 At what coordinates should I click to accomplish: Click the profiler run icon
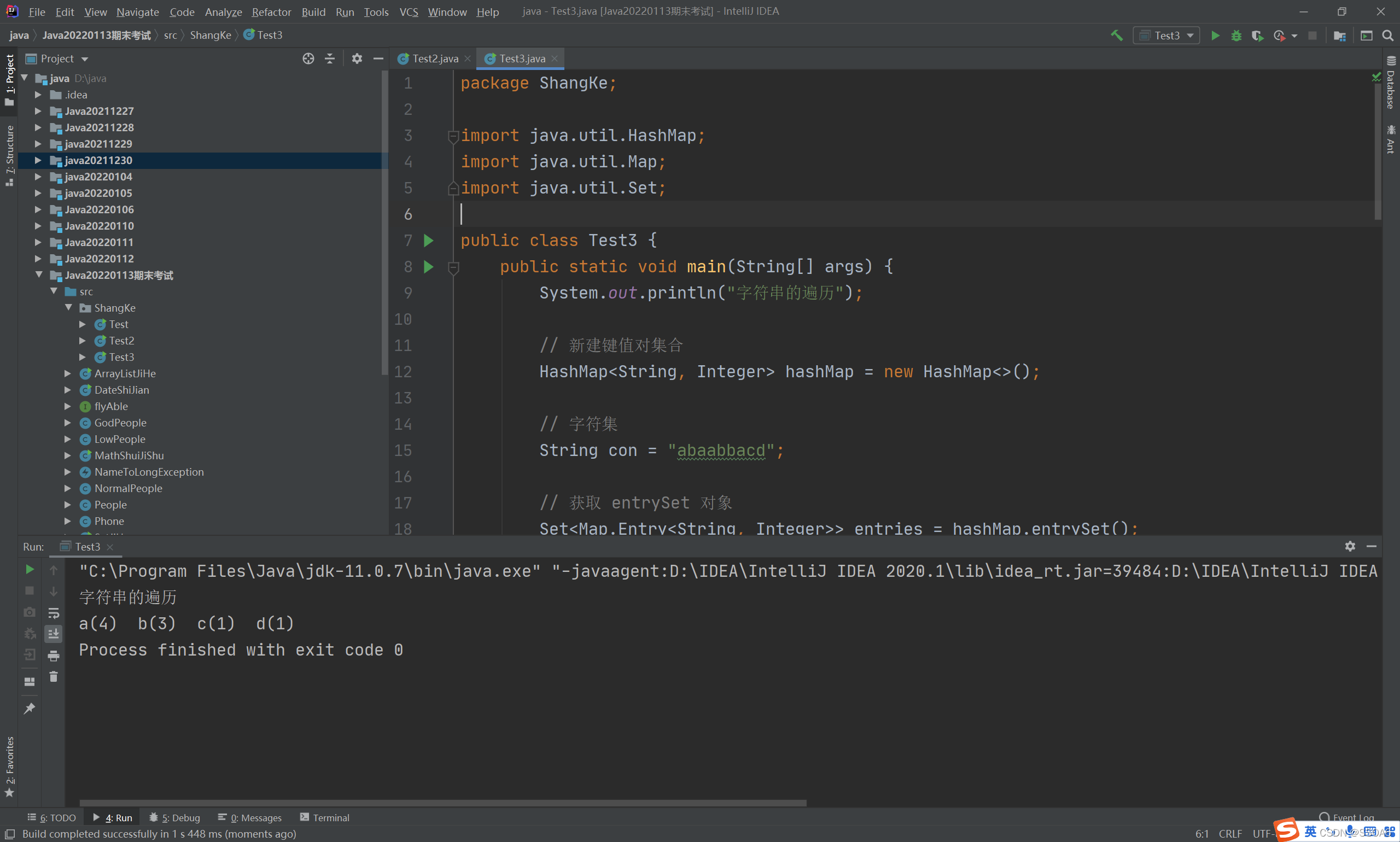[1279, 36]
